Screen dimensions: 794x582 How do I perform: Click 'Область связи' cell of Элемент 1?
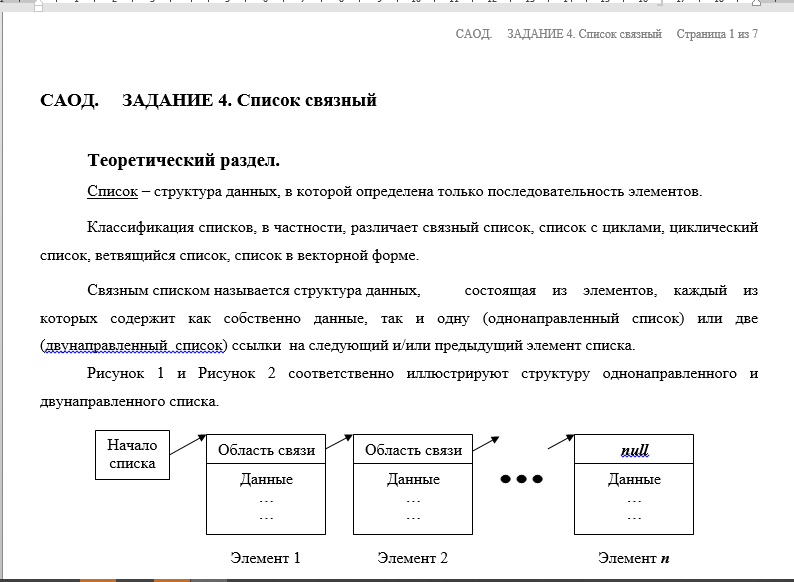pyautogui.click(x=266, y=450)
